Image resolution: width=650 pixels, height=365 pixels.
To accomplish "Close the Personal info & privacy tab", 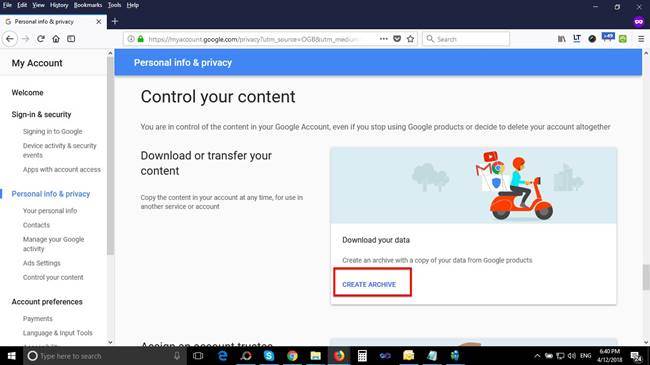I will [x=99, y=22].
